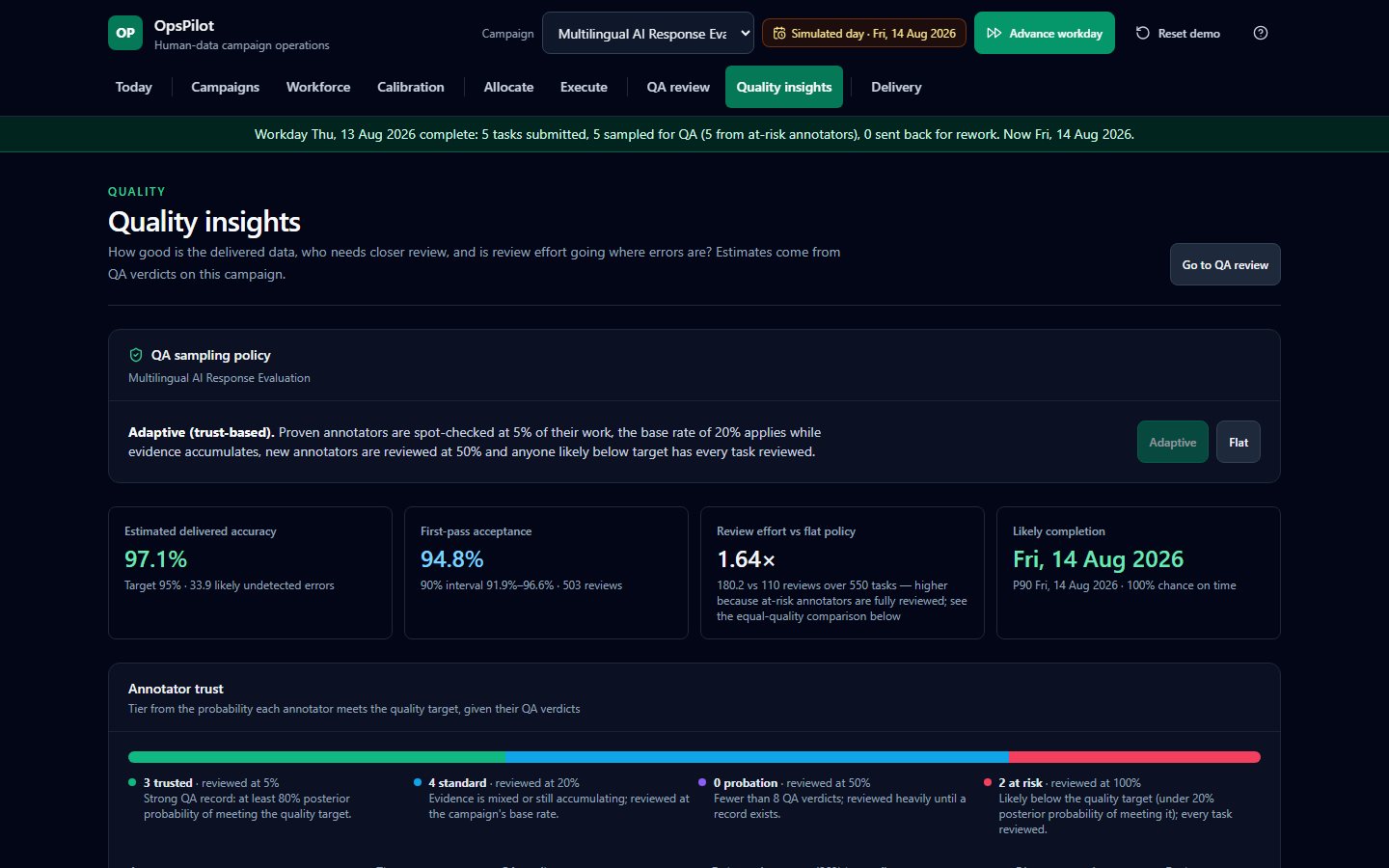
Task: Open the Execute tab
Action: pyautogui.click(x=584, y=87)
